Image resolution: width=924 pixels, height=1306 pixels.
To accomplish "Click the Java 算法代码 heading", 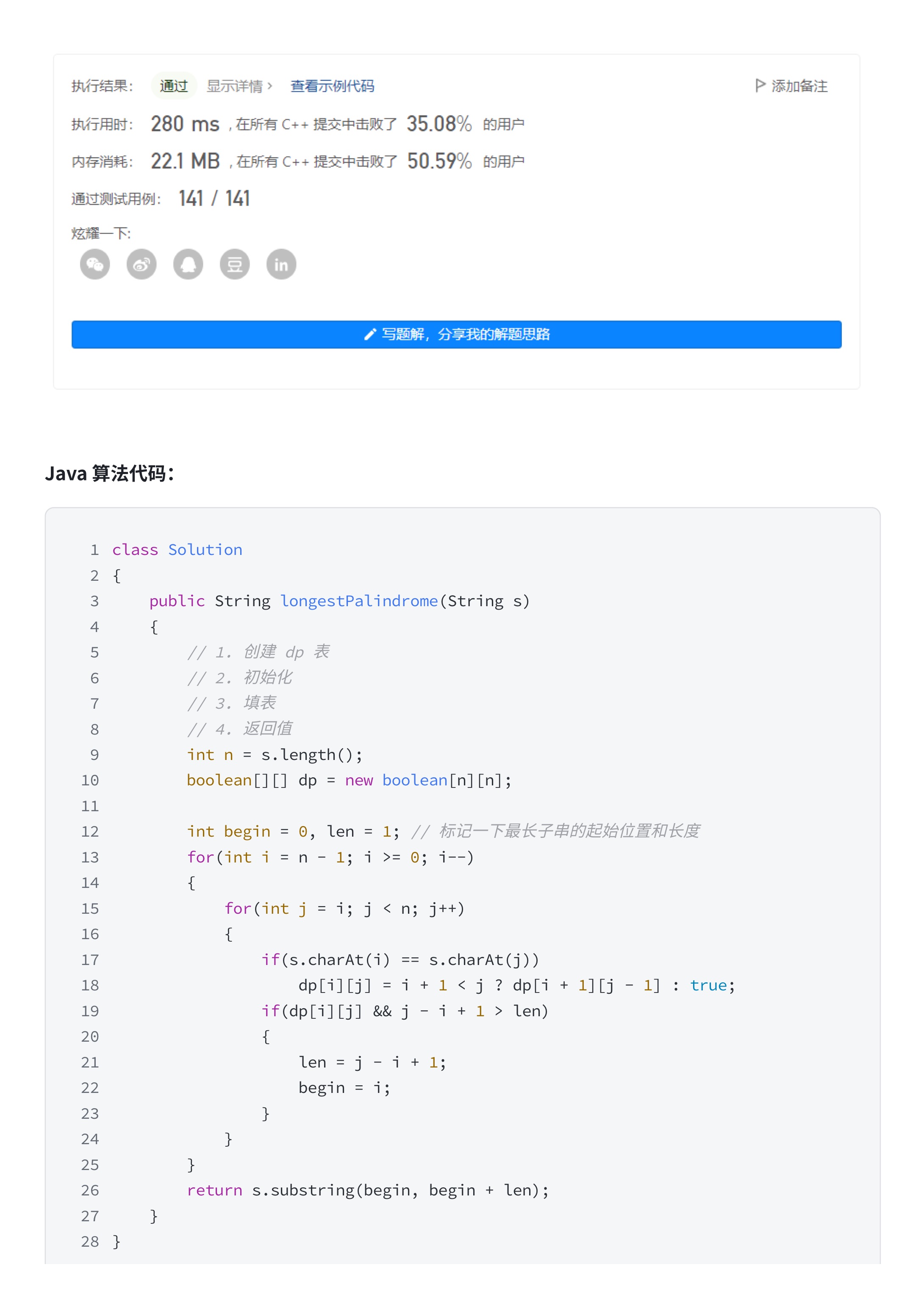I will 109,473.
